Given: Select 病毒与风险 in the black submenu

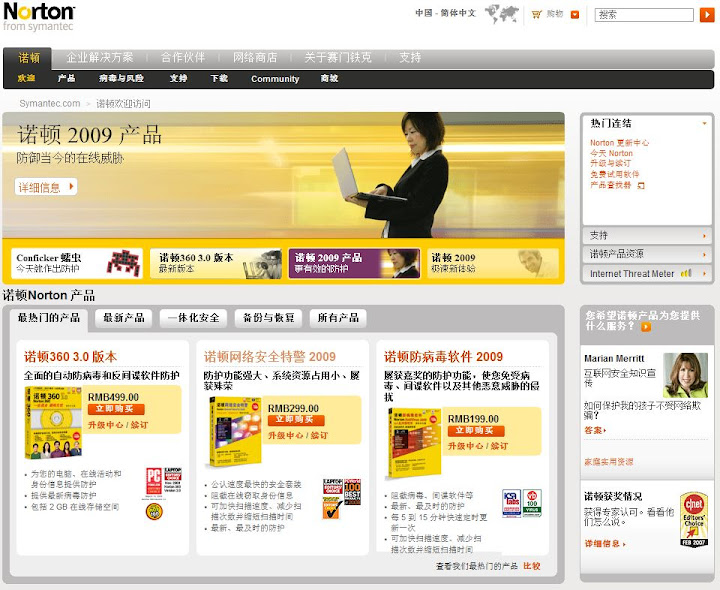Looking at the screenshot, I should [121, 79].
